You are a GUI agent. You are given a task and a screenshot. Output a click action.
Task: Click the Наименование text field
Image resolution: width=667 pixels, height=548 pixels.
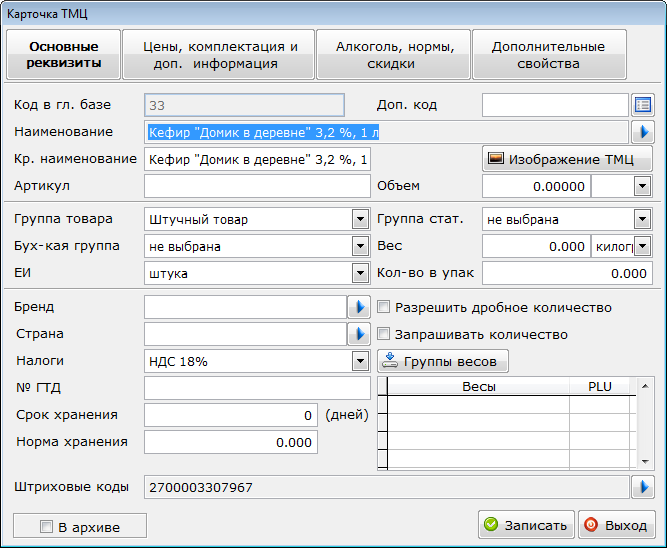386,132
